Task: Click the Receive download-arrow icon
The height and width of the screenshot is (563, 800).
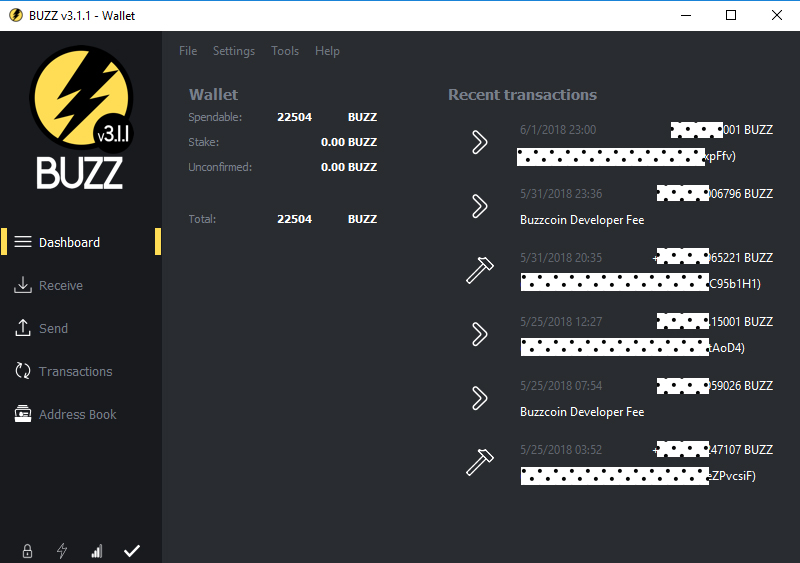Action: coord(23,285)
